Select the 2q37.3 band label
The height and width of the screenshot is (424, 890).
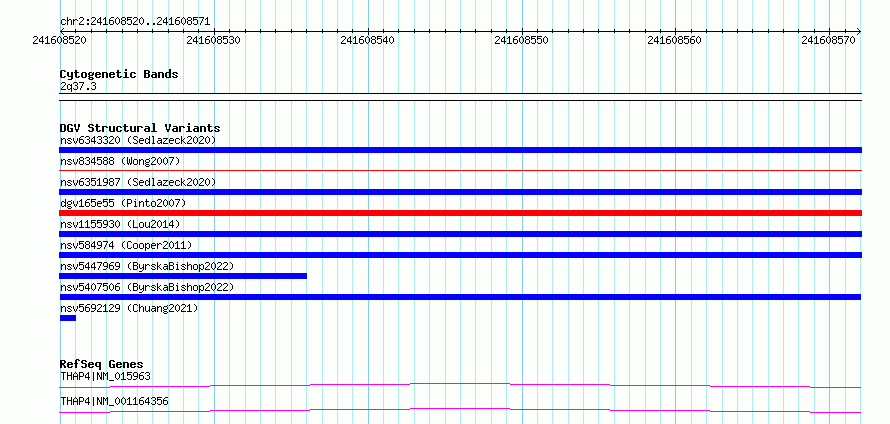pyautogui.click(x=78, y=86)
